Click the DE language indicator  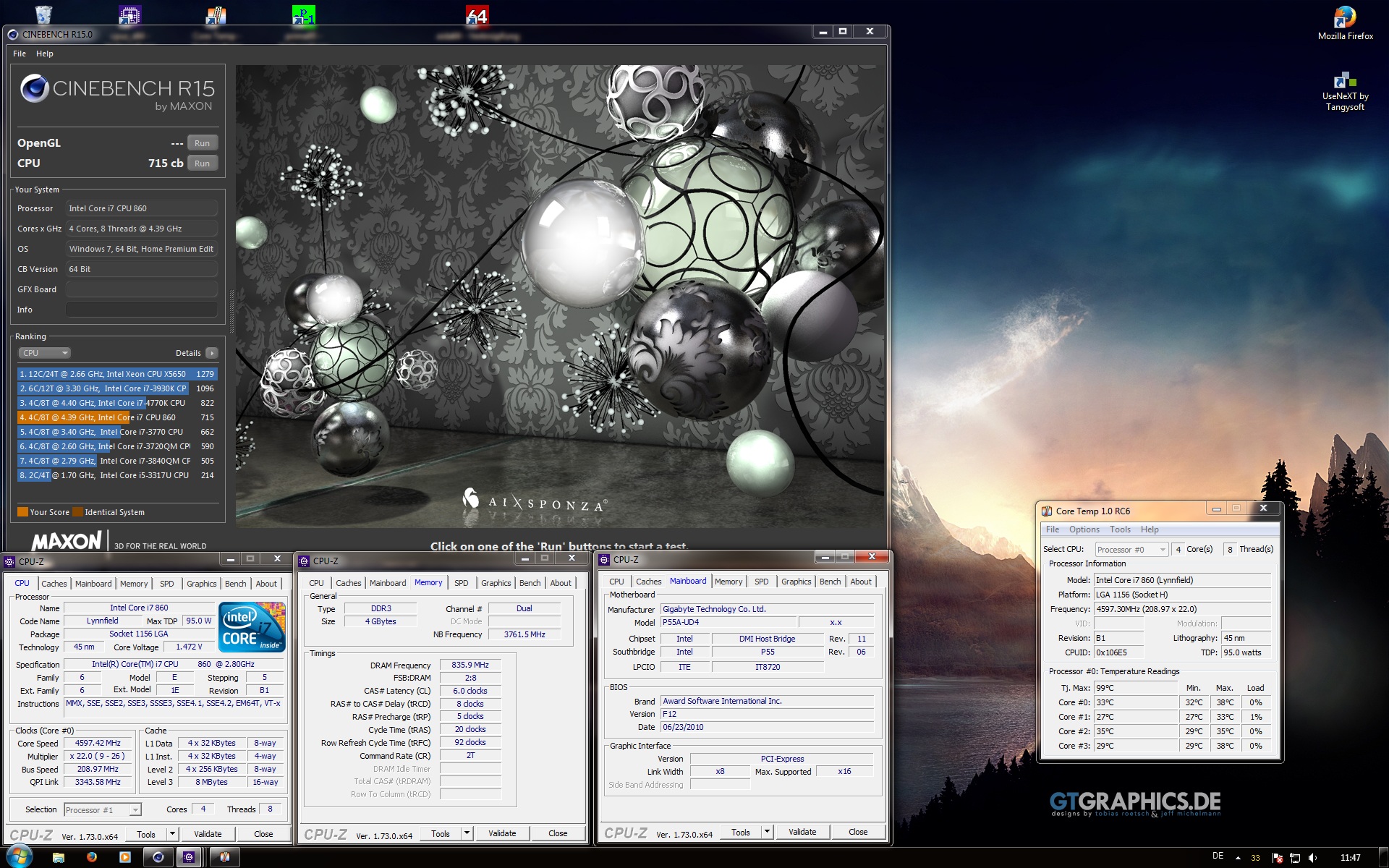point(1218,856)
